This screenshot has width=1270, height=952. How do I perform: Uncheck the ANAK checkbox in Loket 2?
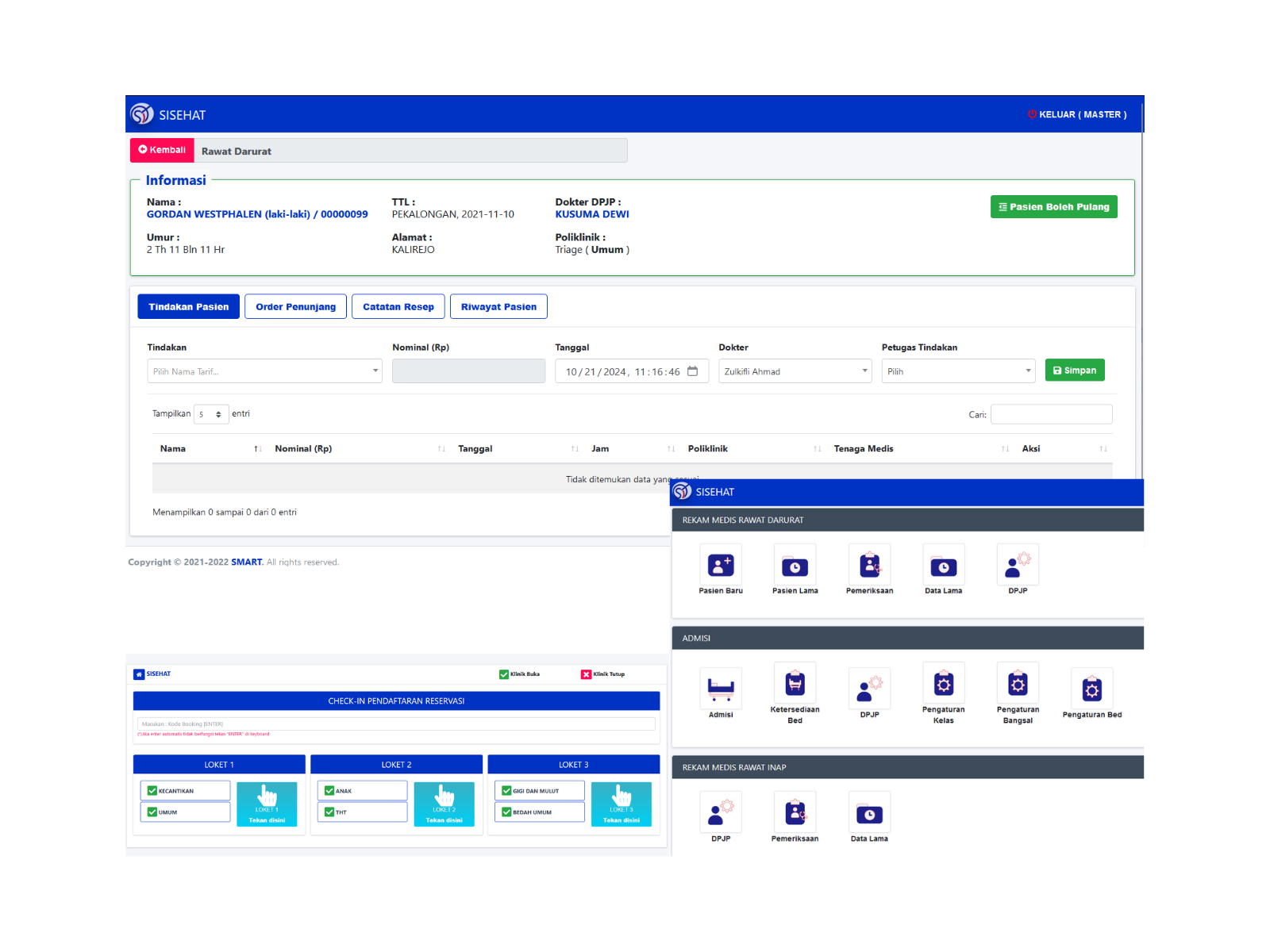[329, 791]
